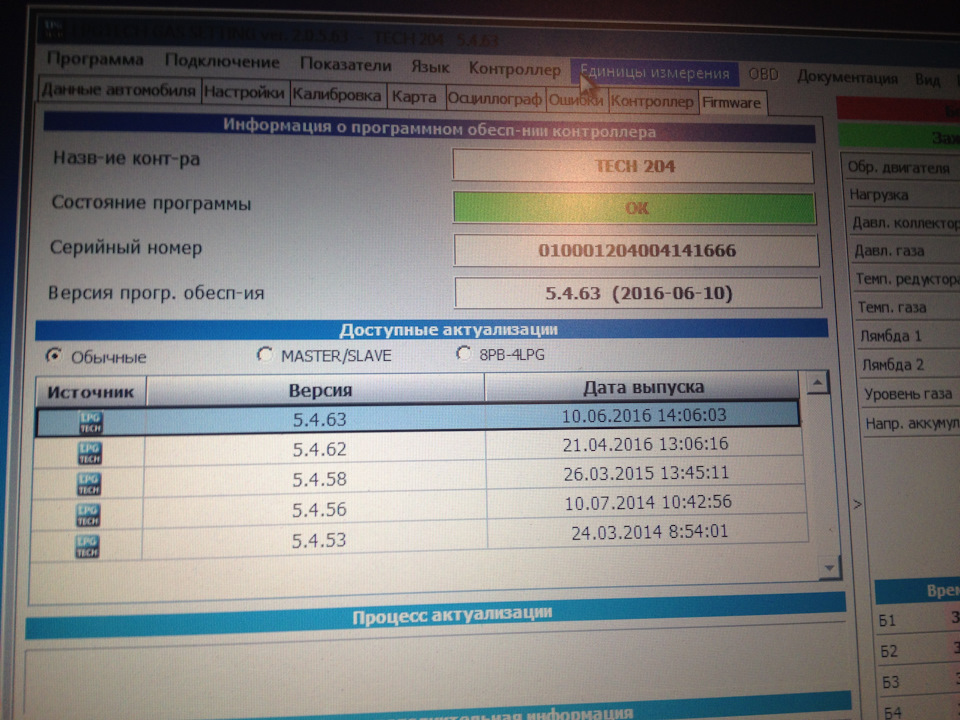This screenshot has height=720, width=960.
Task: Click Версия column header
Action: (317, 389)
